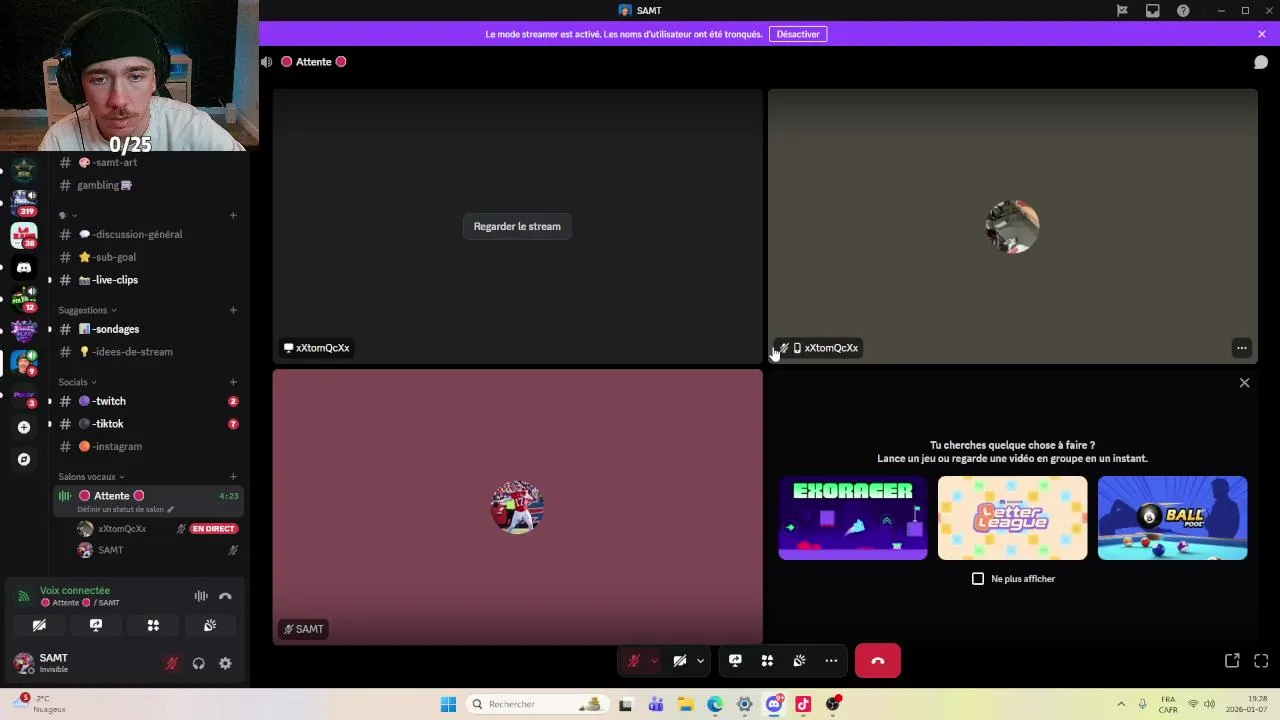Screen dimensions: 1280x720
Task: Open the gambling channel
Action: [147, 185]
